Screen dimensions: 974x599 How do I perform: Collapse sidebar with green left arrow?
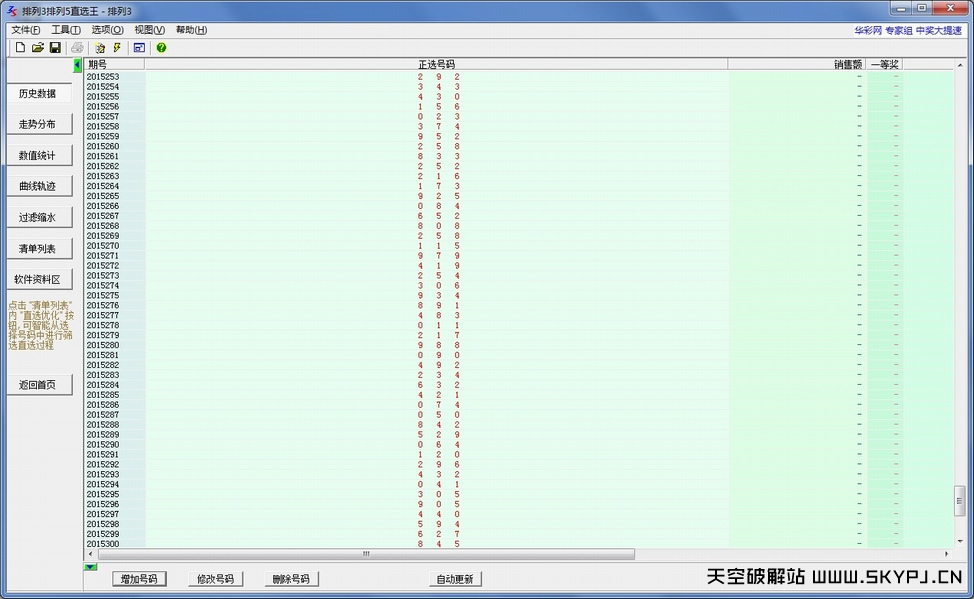(x=78, y=65)
